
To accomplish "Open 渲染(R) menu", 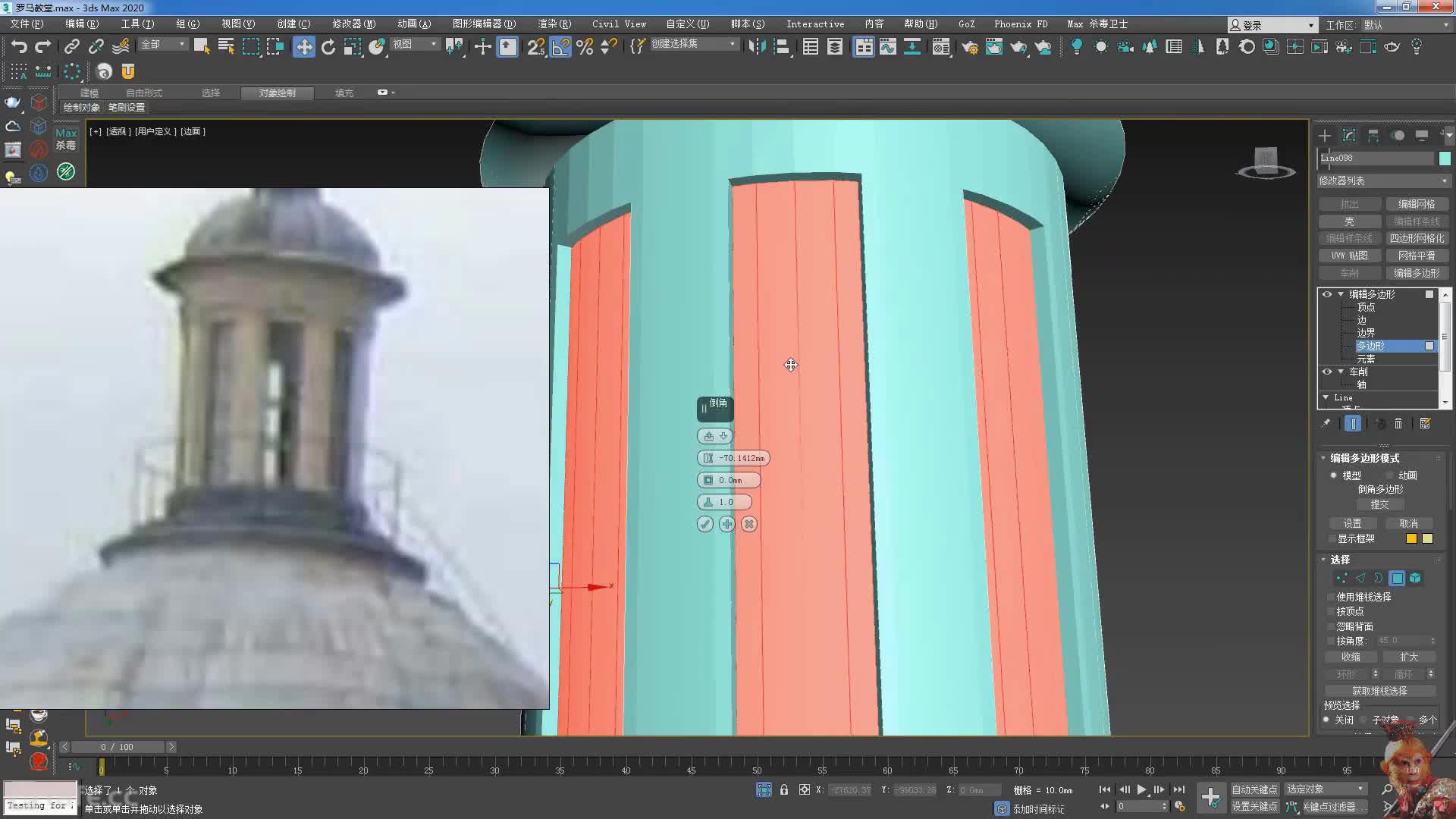I will click(554, 24).
